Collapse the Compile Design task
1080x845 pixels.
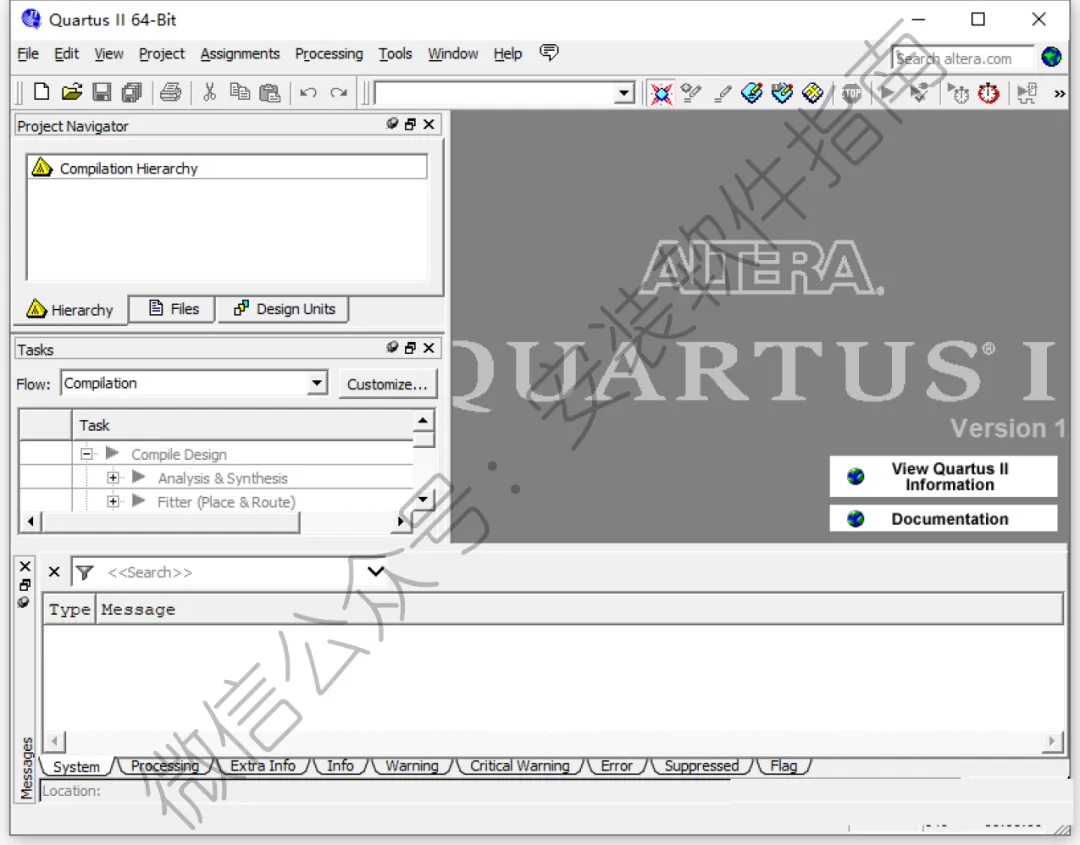point(87,454)
